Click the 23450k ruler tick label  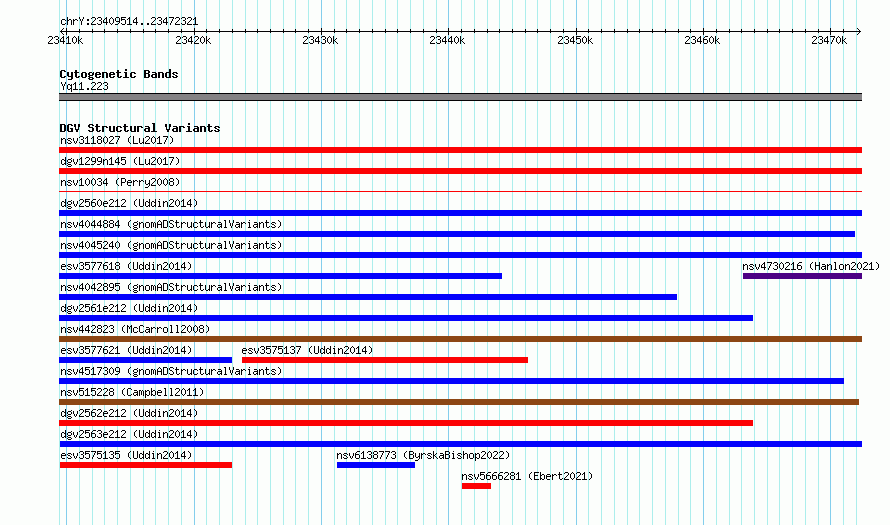tap(575, 40)
